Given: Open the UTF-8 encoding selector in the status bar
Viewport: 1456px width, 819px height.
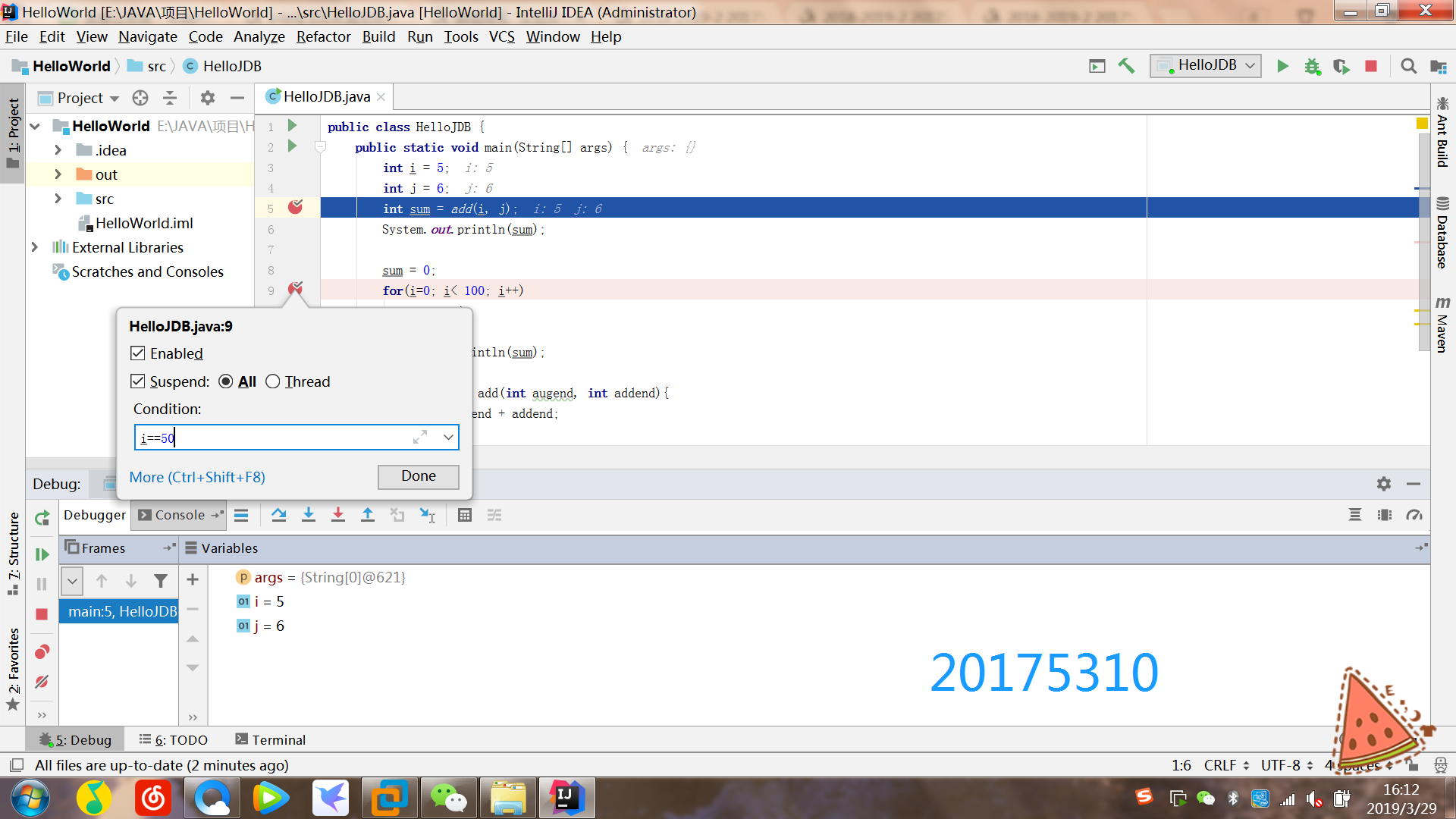Looking at the screenshot, I should pos(1287,765).
